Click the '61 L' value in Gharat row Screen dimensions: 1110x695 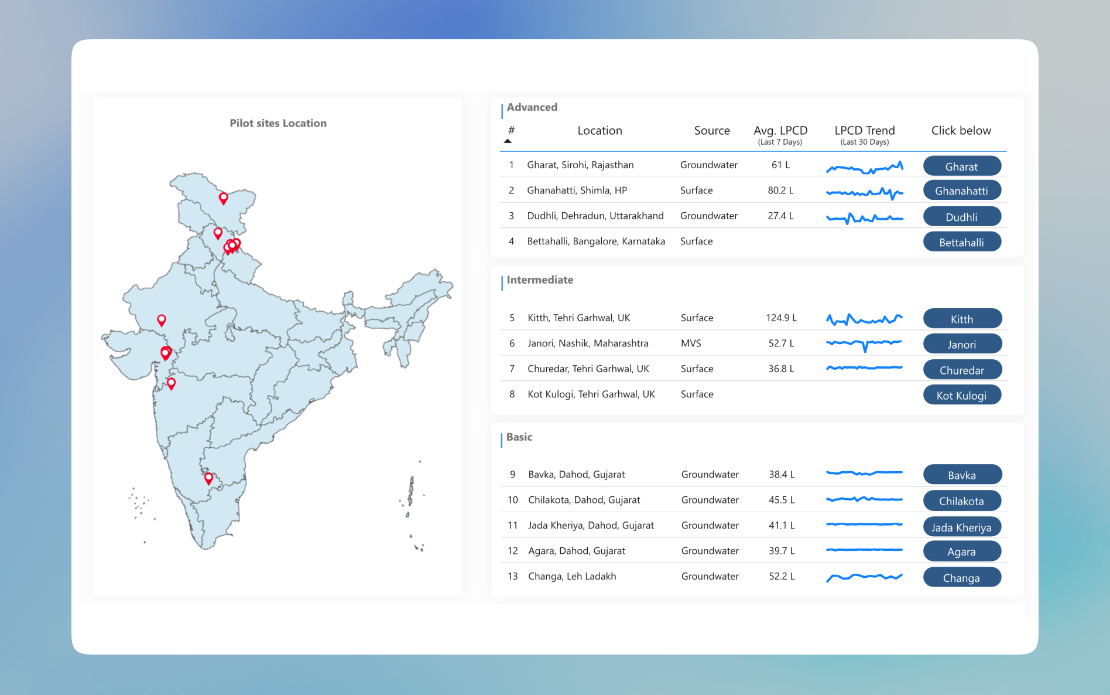pyautogui.click(x=780, y=165)
